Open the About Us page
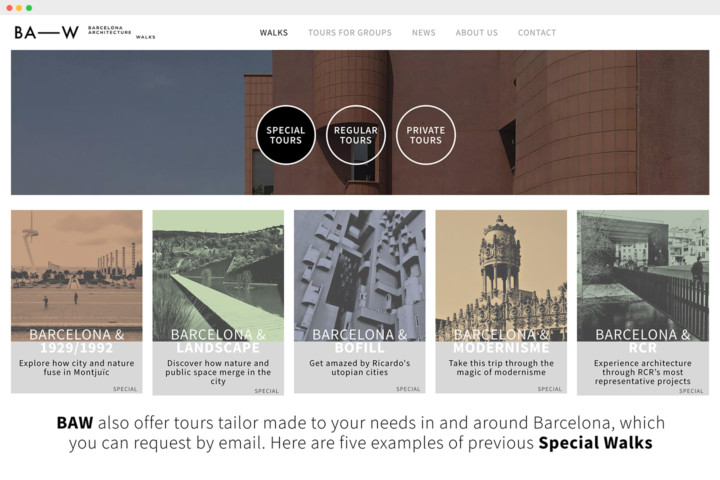Image resolution: width=720 pixels, height=480 pixels. pyautogui.click(x=476, y=33)
